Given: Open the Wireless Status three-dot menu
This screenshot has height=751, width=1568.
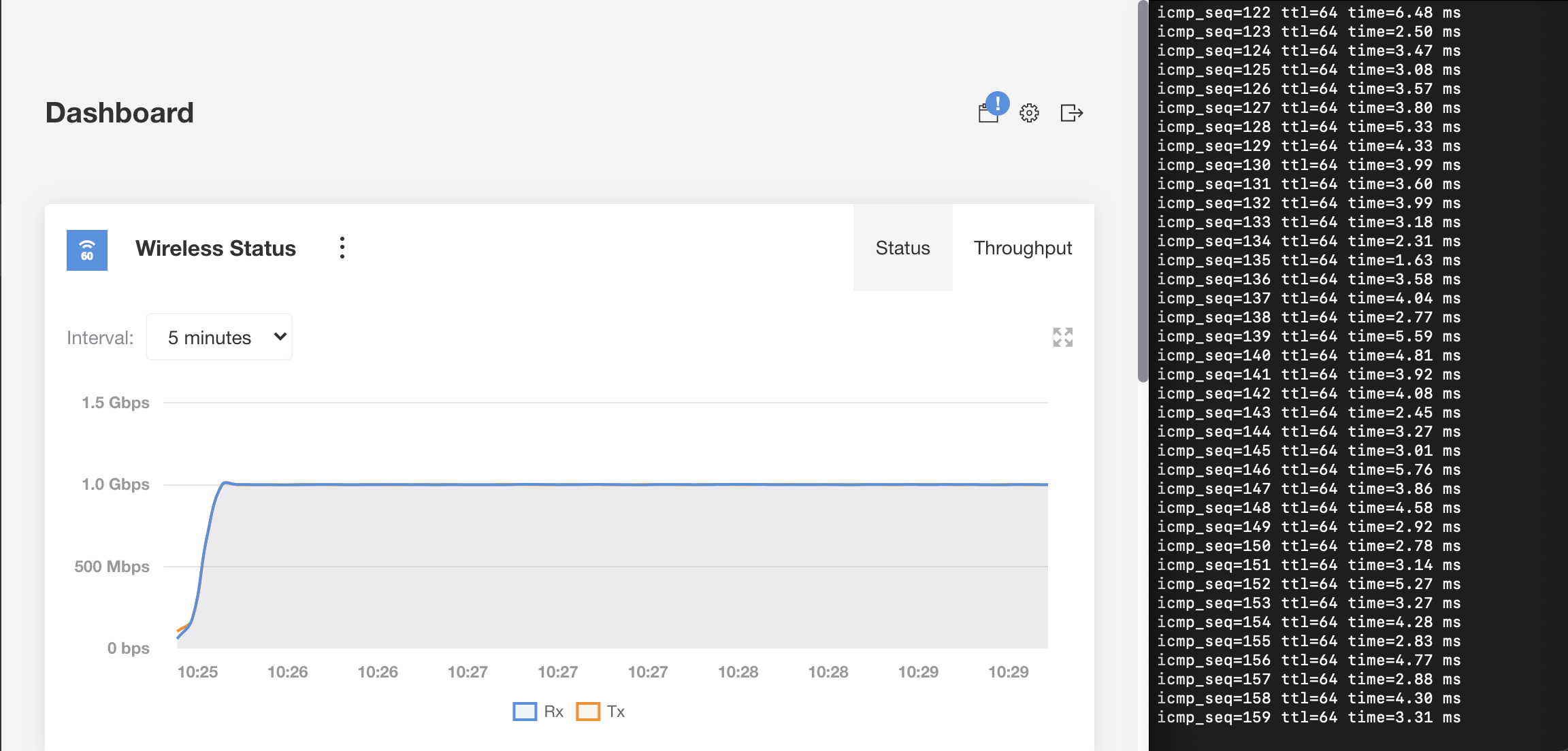Looking at the screenshot, I should coord(342,248).
